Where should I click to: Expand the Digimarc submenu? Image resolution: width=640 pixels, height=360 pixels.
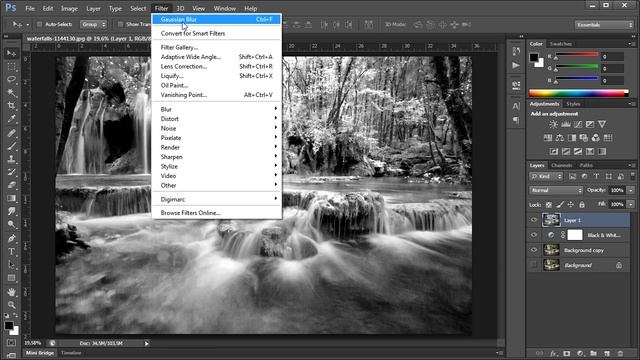217,199
